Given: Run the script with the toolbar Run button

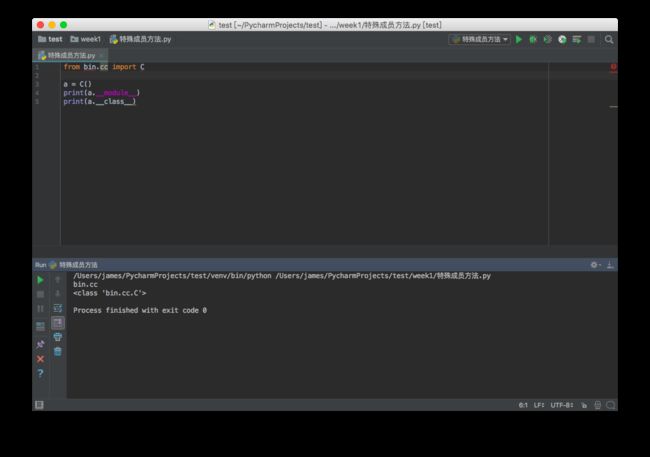Looking at the screenshot, I should (x=519, y=39).
